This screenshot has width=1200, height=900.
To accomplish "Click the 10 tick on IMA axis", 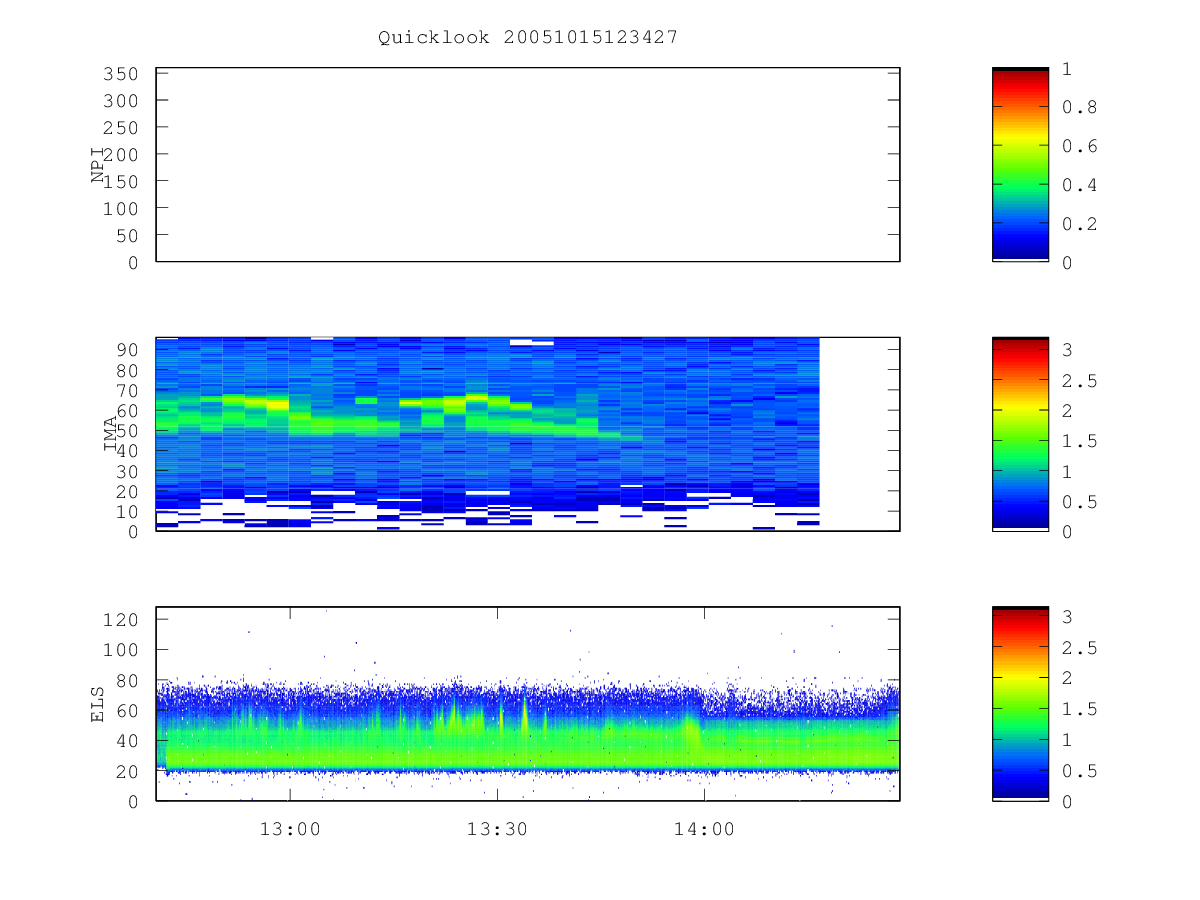I will pyautogui.click(x=126, y=511).
